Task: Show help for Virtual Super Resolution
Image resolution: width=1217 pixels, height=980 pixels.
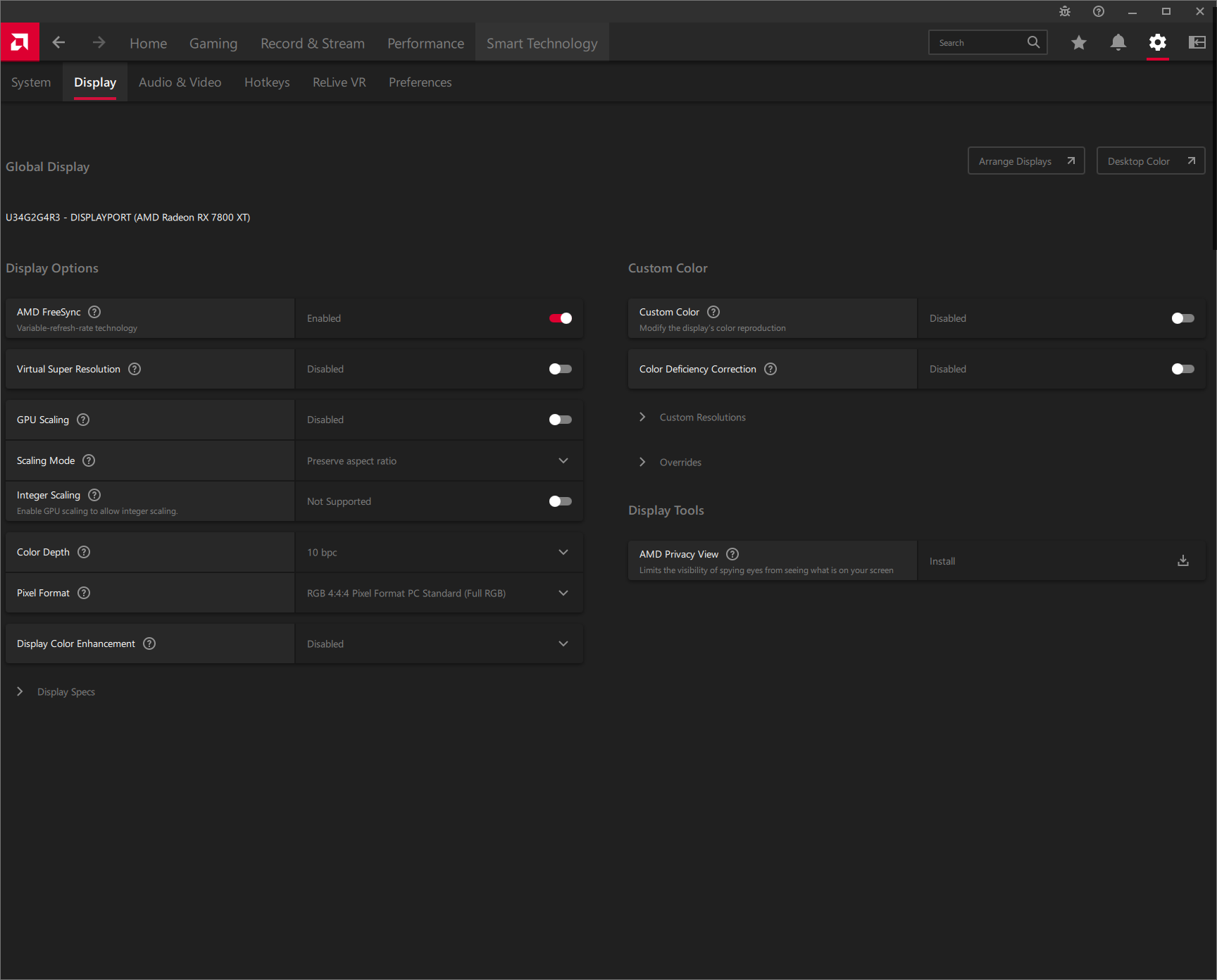Action: (135, 369)
